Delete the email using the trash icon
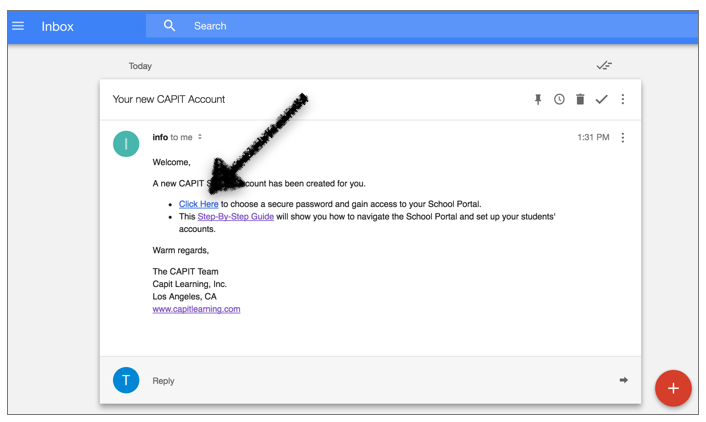The width and height of the screenshot is (706, 422). [580, 99]
